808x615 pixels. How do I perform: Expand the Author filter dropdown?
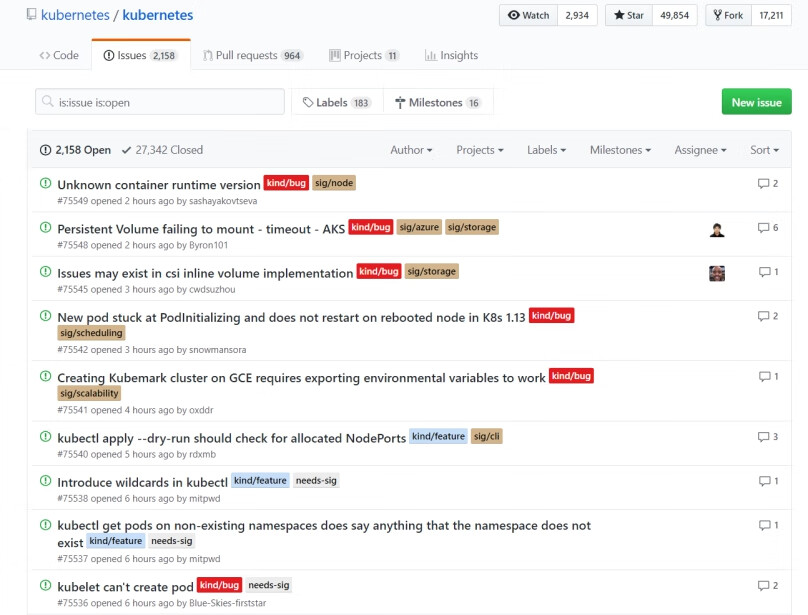(411, 150)
